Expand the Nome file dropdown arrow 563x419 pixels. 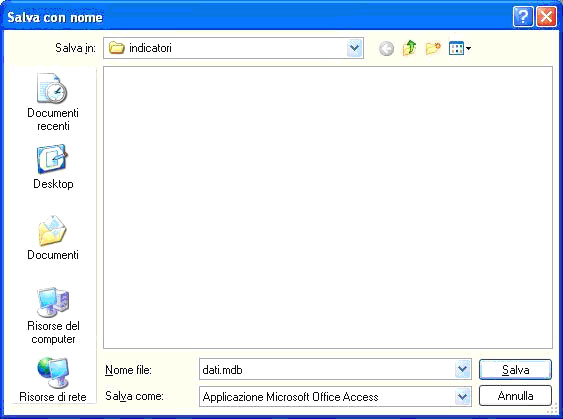[462, 369]
